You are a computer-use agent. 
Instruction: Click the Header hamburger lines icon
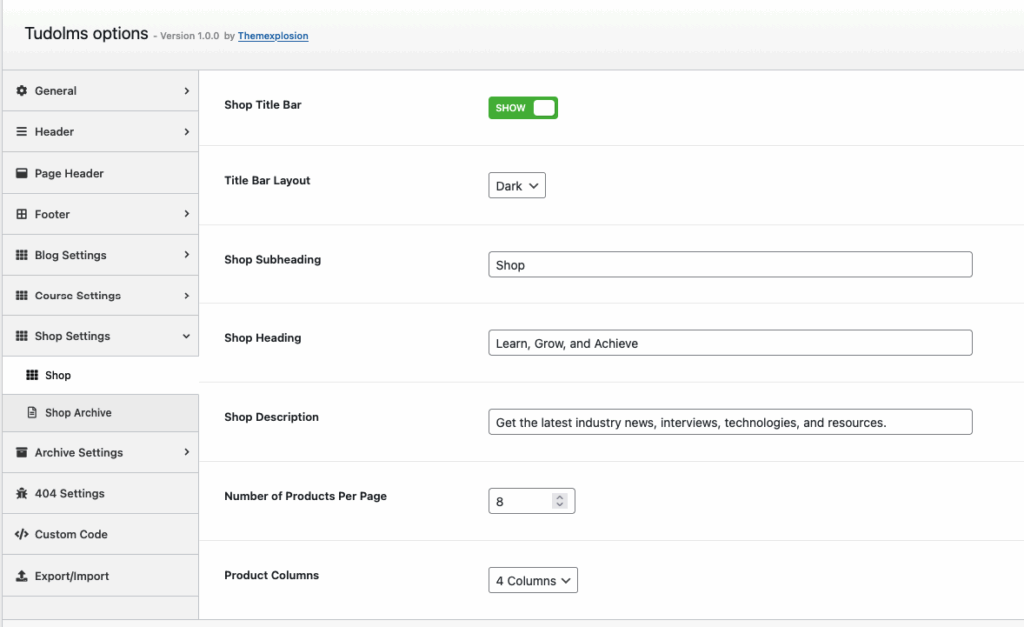point(22,132)
